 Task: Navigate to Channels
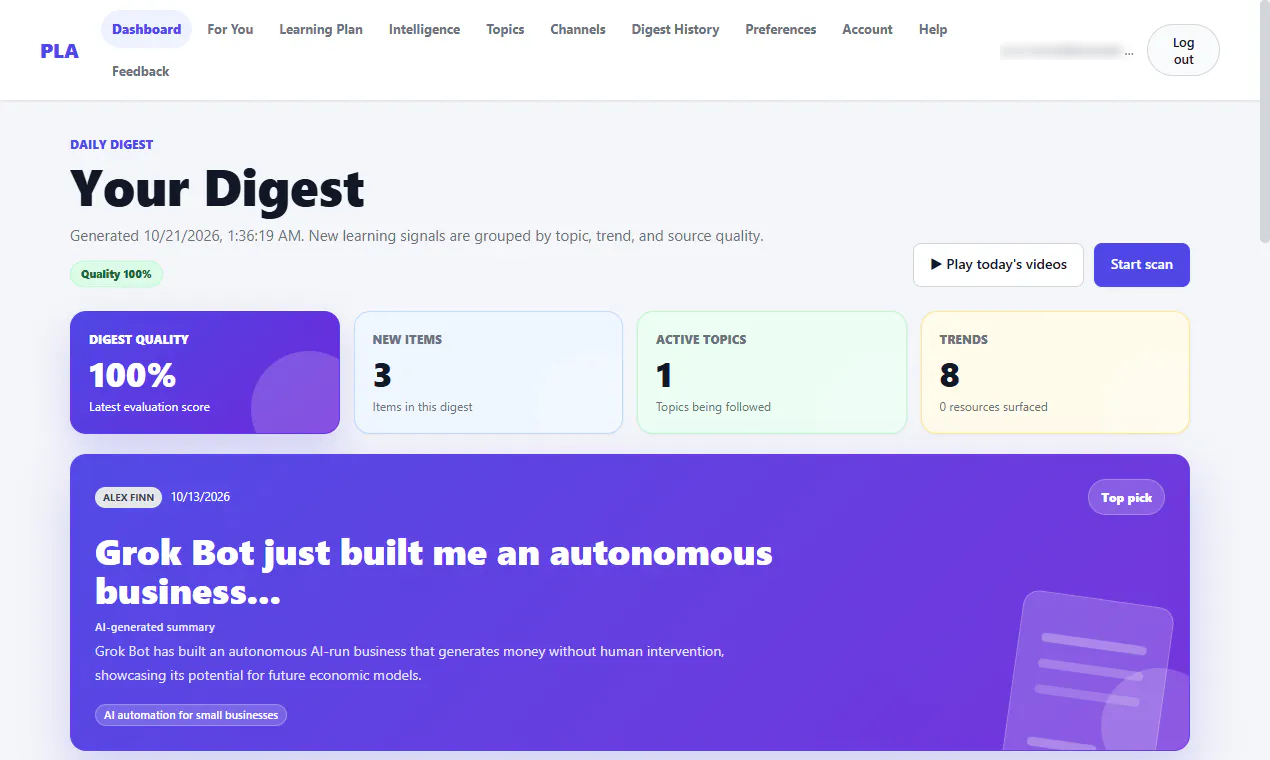pos(578,29)
